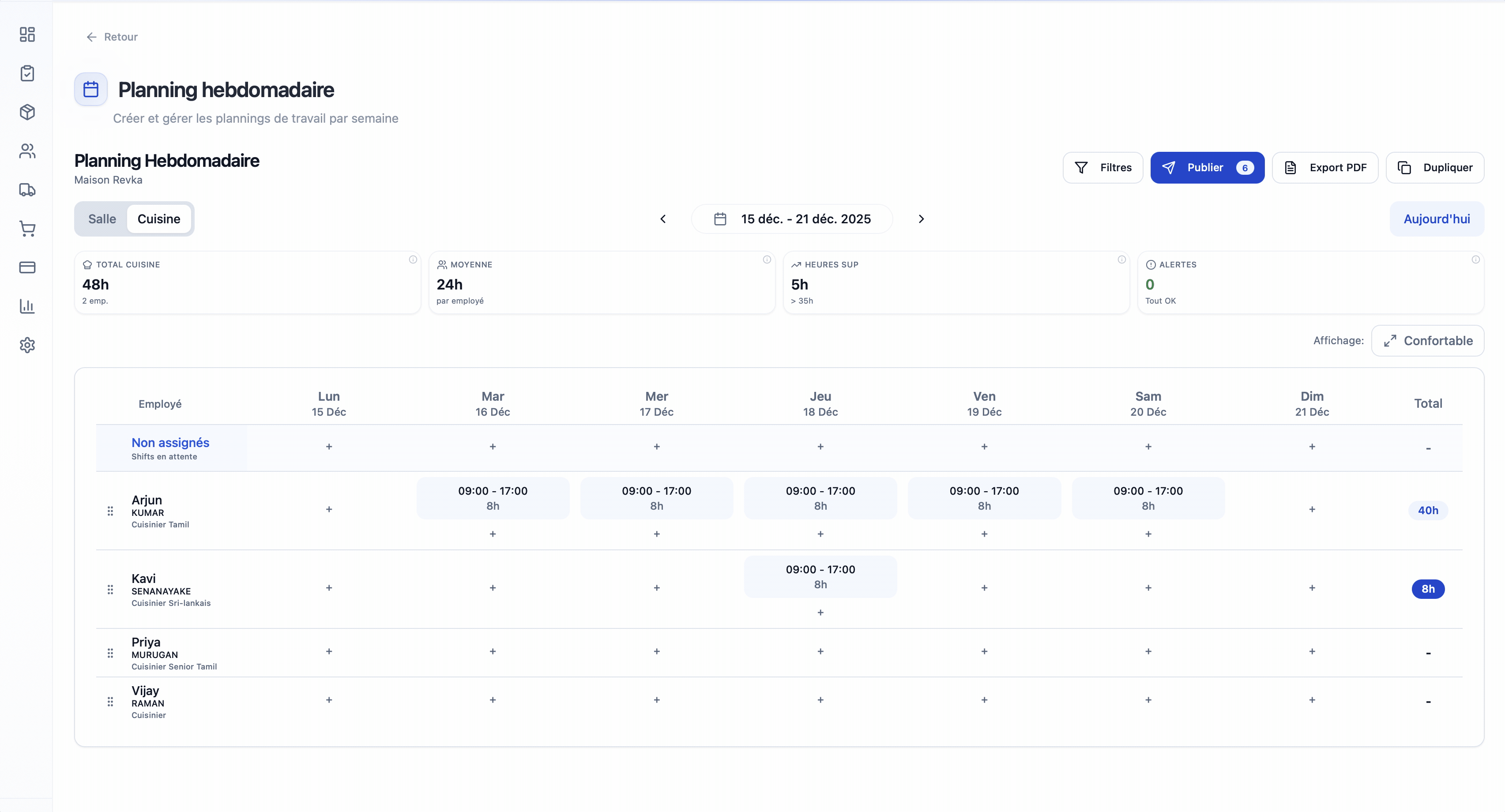Open the shopping cart sidebar icon
Viewport: 1505px width, 812px height.
pos(27,229)
